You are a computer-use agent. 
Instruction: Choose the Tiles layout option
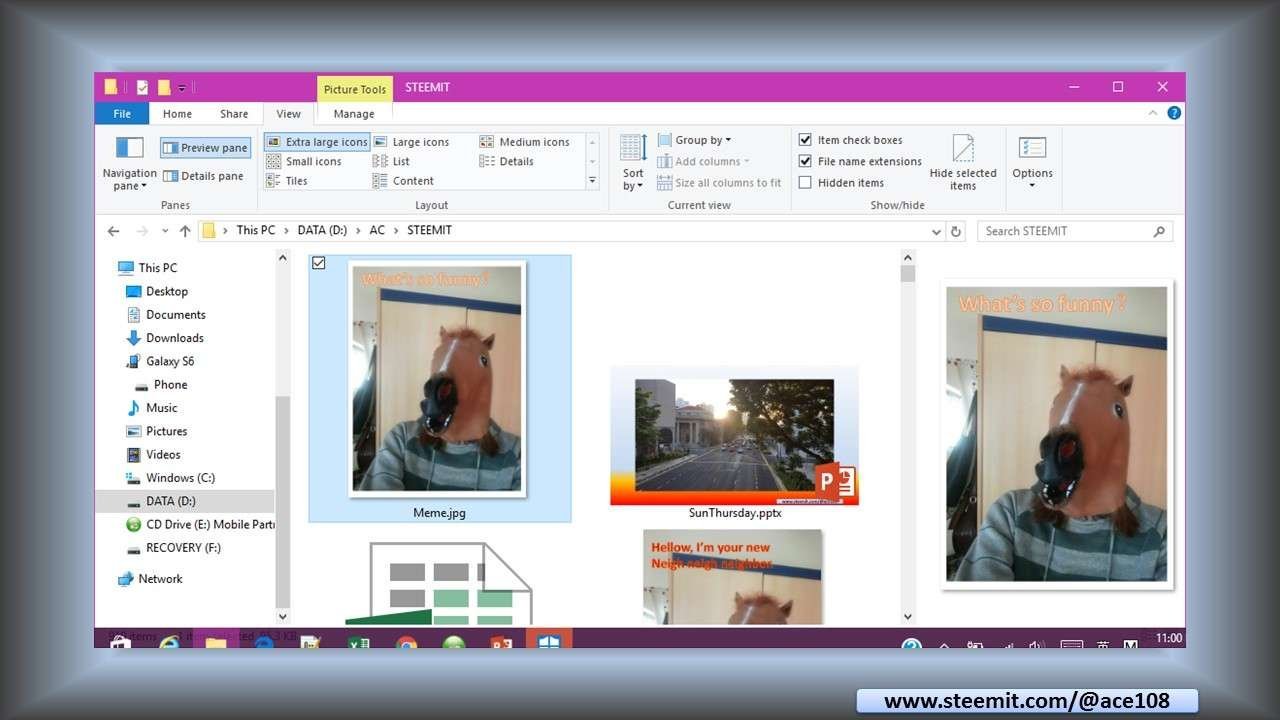287,181
